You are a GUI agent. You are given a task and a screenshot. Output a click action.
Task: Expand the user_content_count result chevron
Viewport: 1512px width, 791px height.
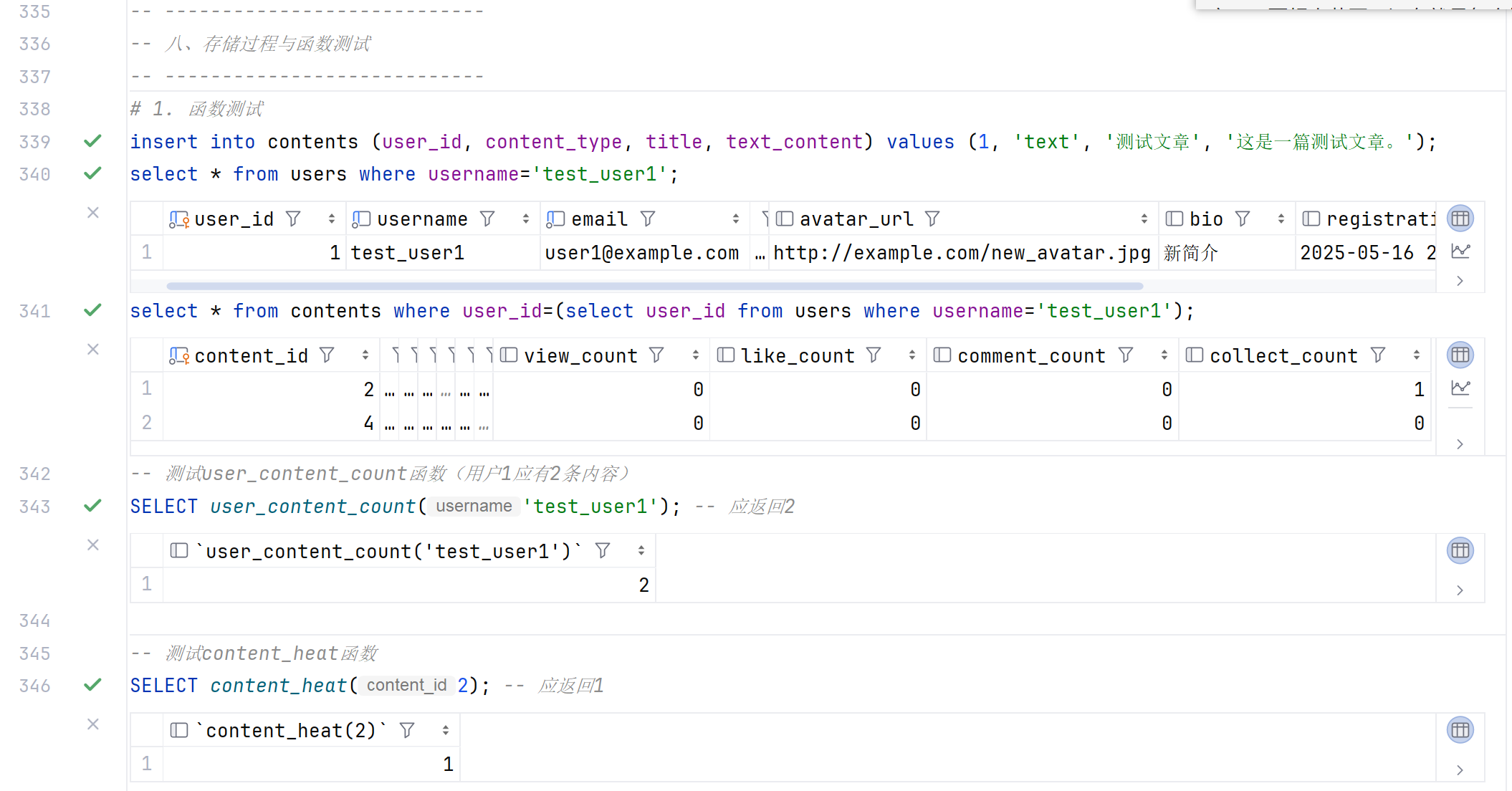click(1460, 590)
